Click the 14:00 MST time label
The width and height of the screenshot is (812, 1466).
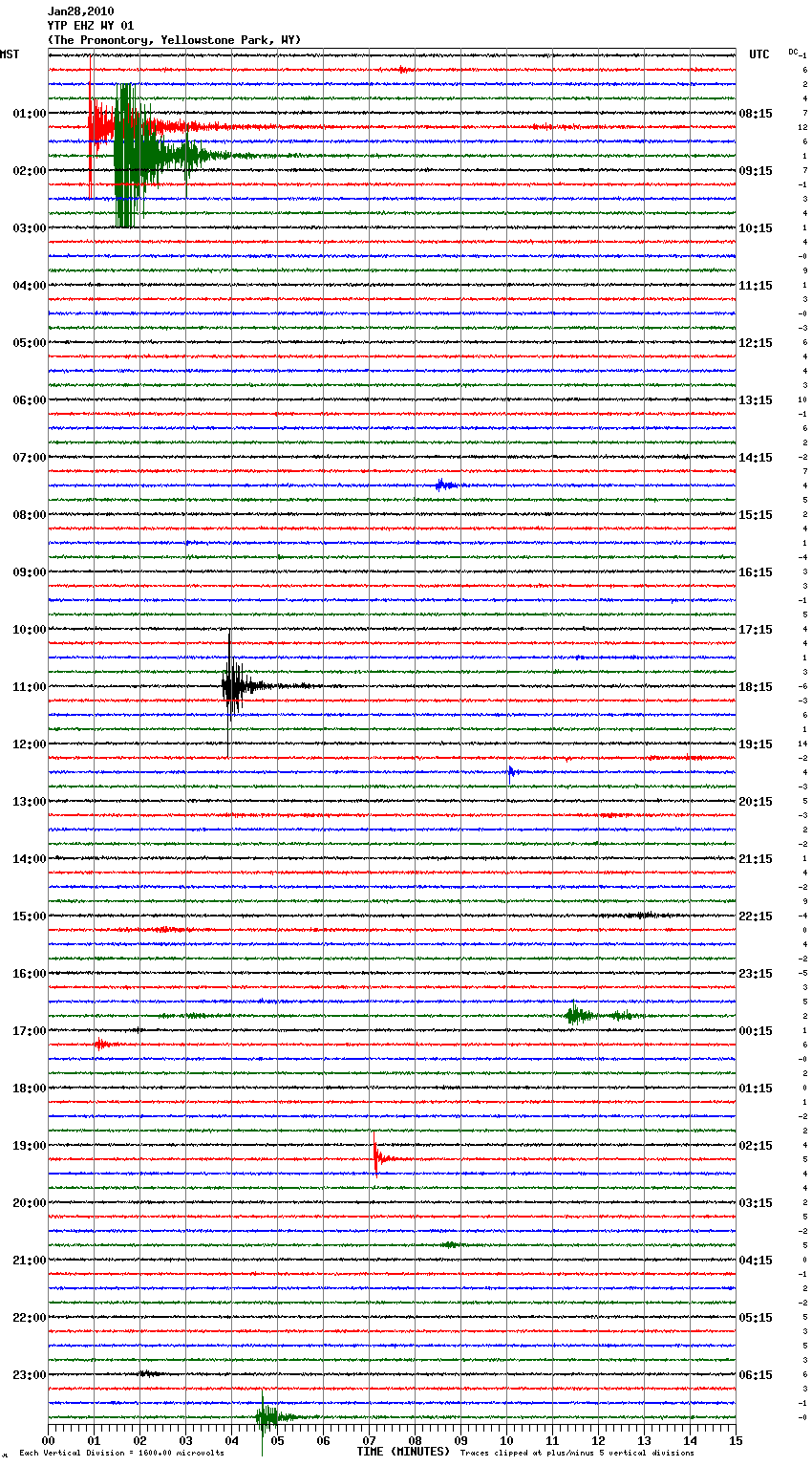29,859
